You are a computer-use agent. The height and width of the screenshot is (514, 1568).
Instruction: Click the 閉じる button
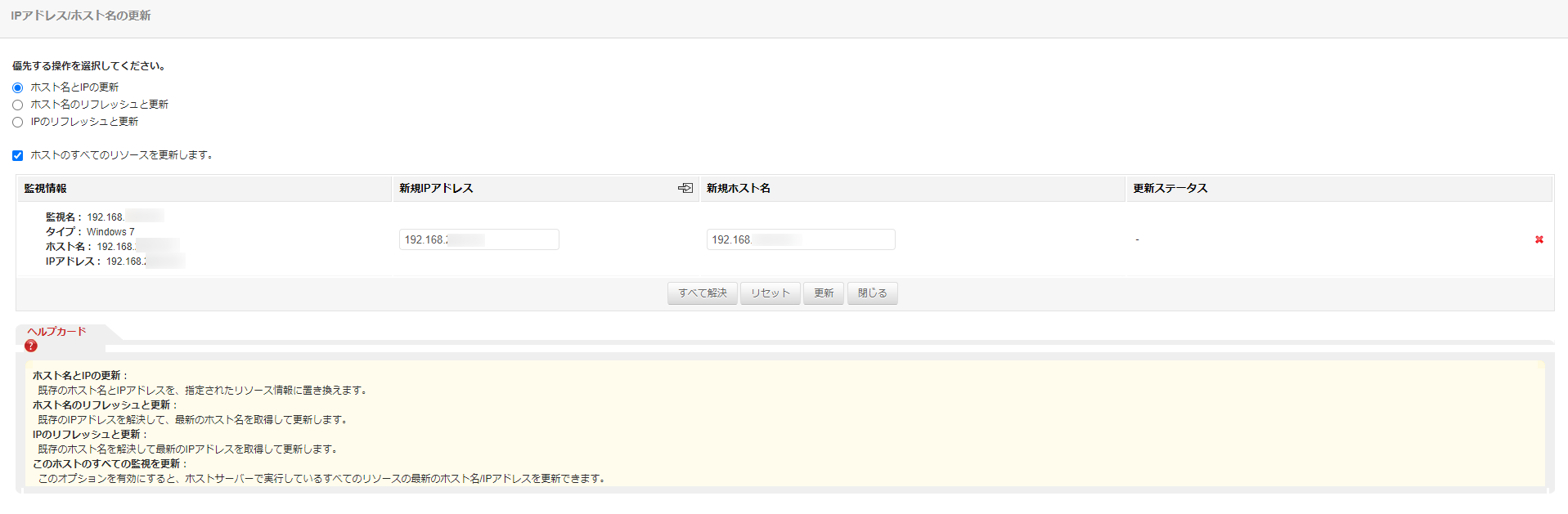tap(873, 293)
